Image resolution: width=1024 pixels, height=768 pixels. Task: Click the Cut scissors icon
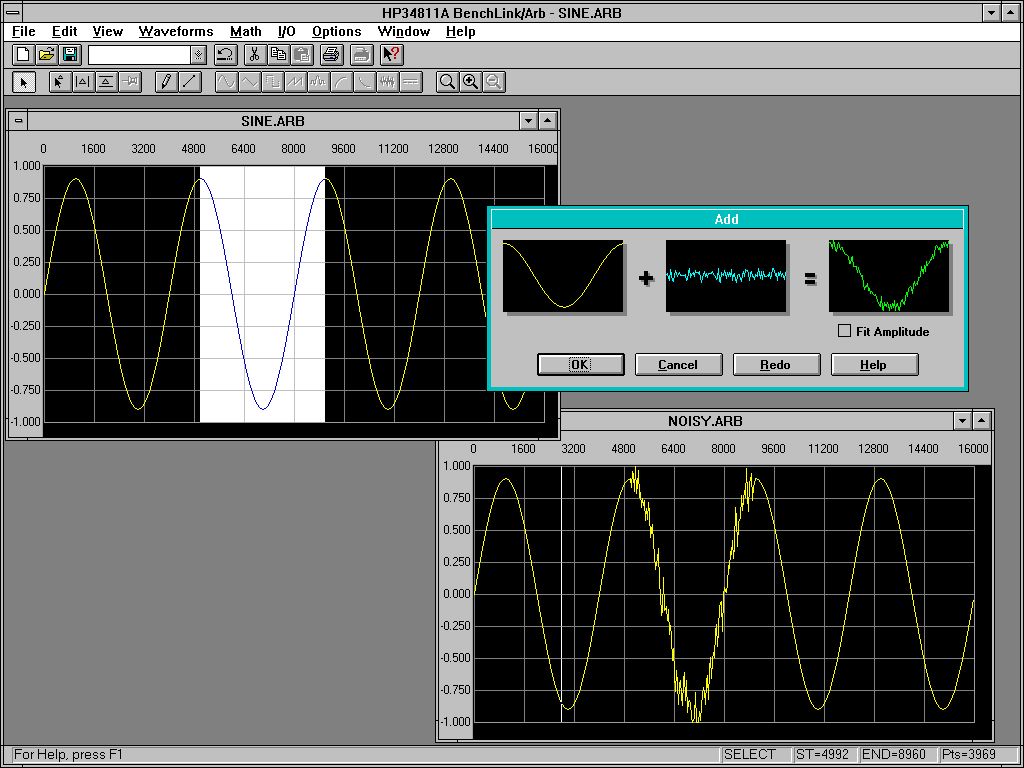point(254,54)
